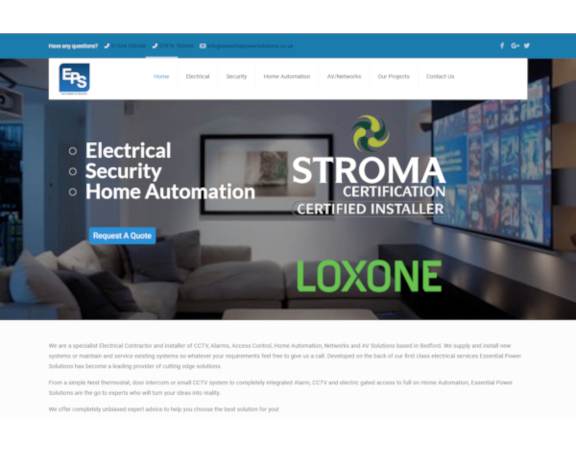
Task: Click the EPS logo
Action: click(74, 79)
